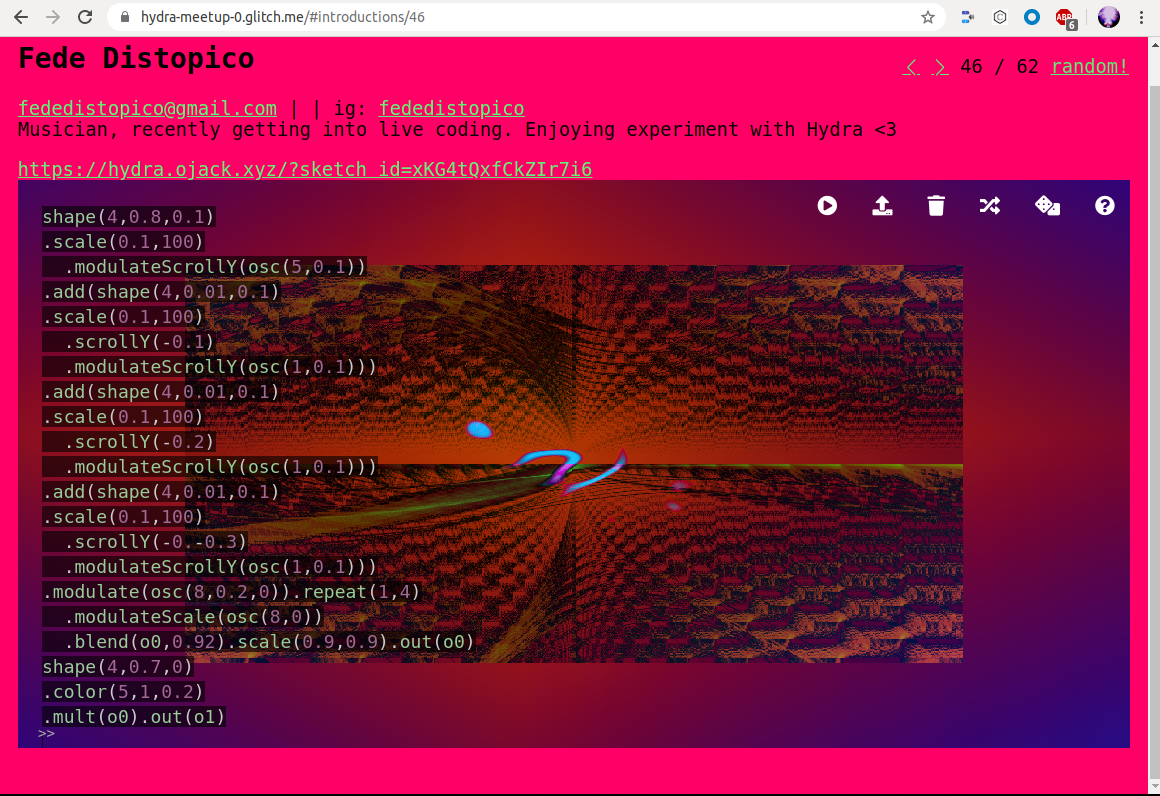Click the 46 / 62 page counter
Screen dimensions: 1160x796
pyautogui.click(x=999, y=67)
